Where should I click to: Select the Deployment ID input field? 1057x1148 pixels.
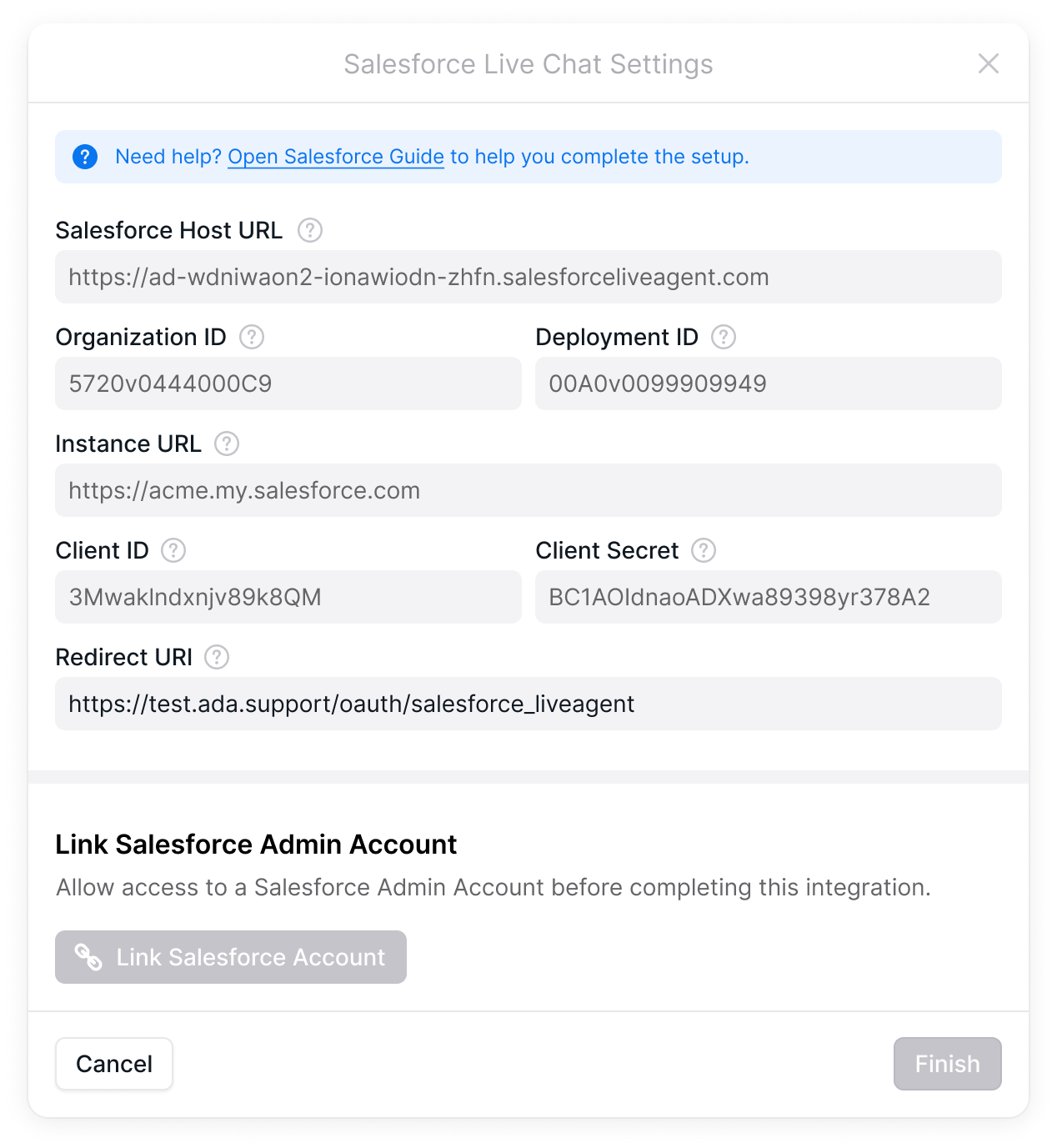[769, 384]
